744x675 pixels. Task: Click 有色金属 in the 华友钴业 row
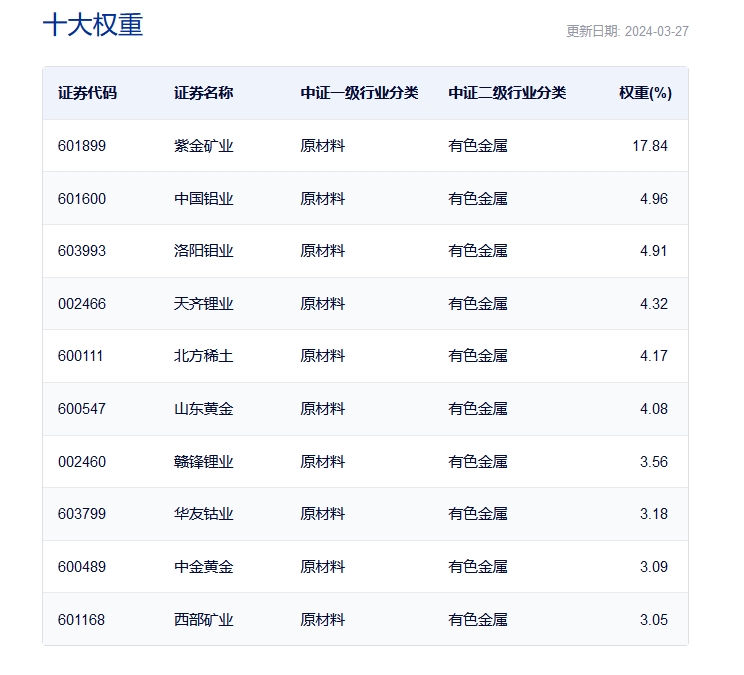(478, 514)
